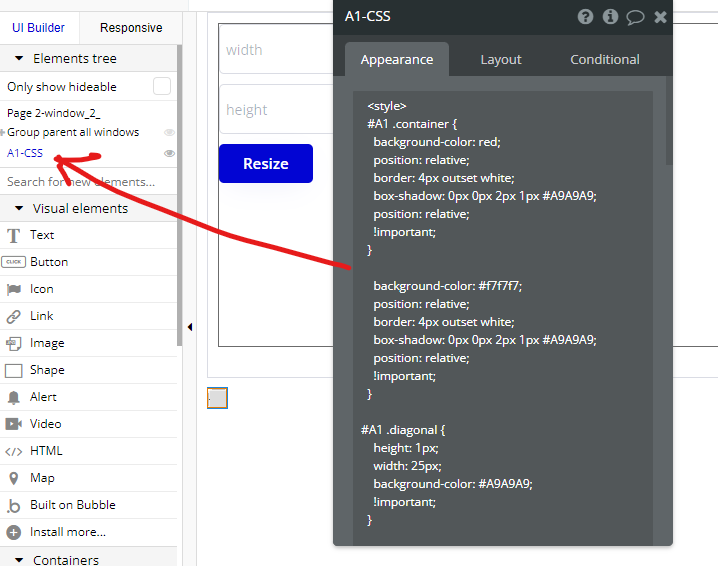
Task: Click the blue Resize button on canvas
Action: pos(266,163)
